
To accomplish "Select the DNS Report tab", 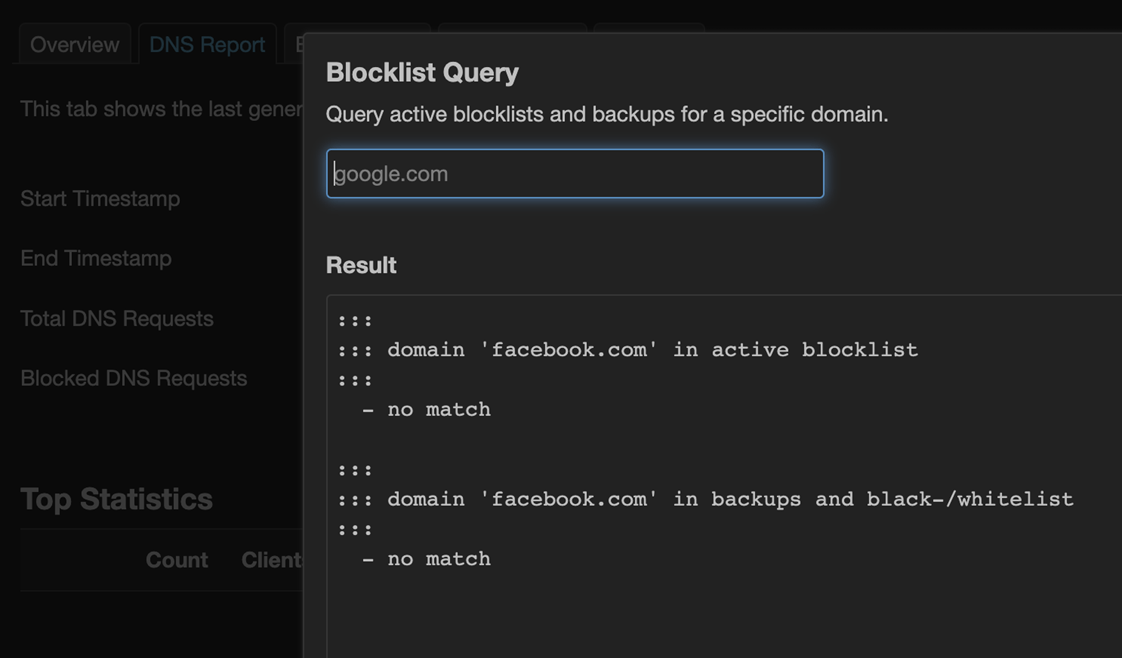I will click(x=207, y=45).
